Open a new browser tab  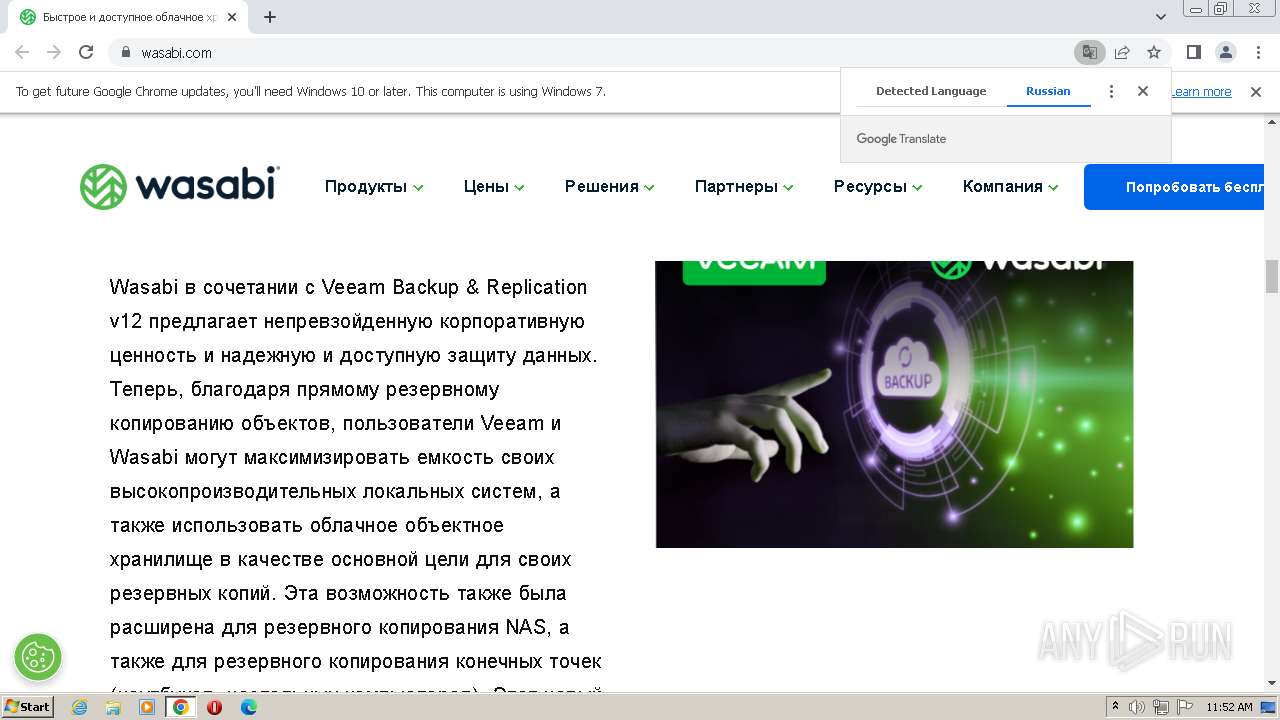pos(270,17)
